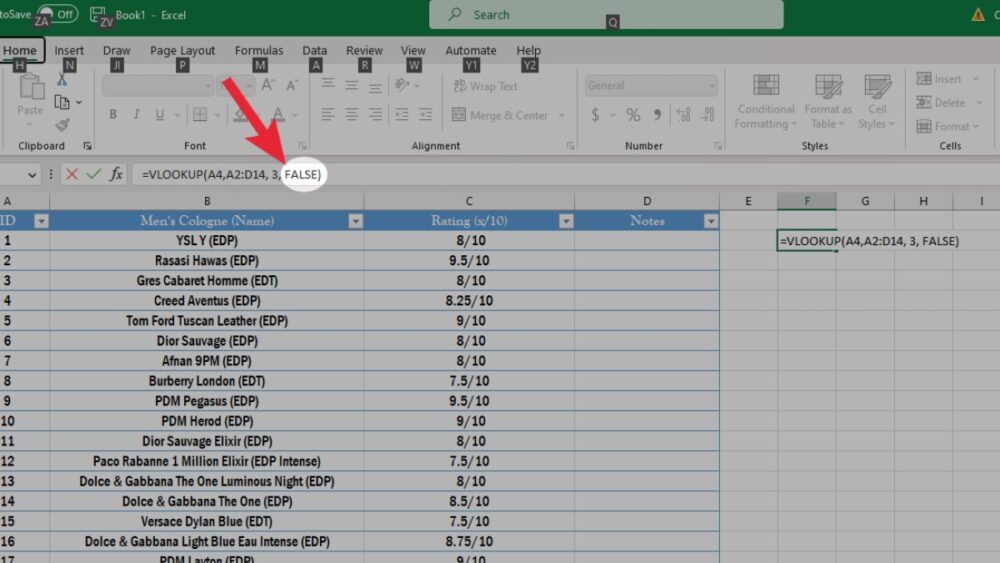Viewport: 1000px width, 563px height.
Task: Cancel the formula with the red X
Action: pos(71,174)
